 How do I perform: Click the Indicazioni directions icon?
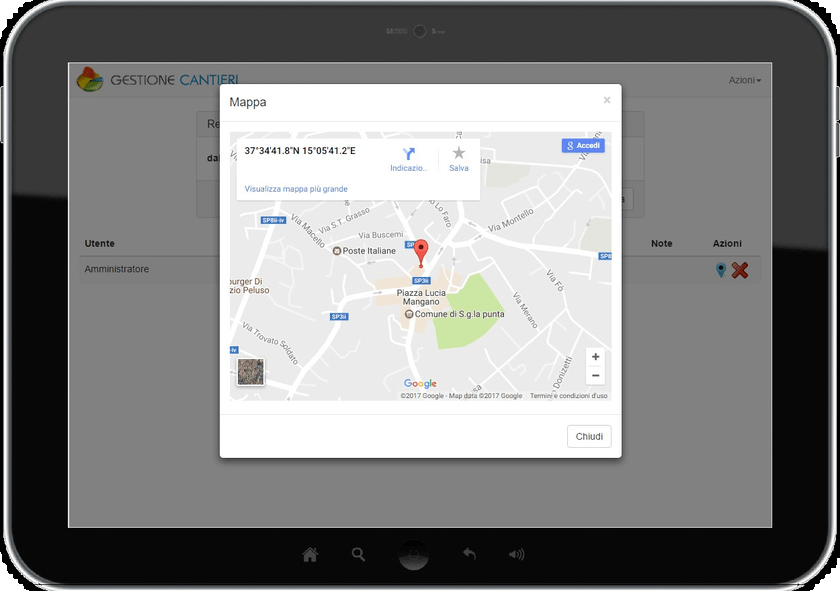[408, 154]
